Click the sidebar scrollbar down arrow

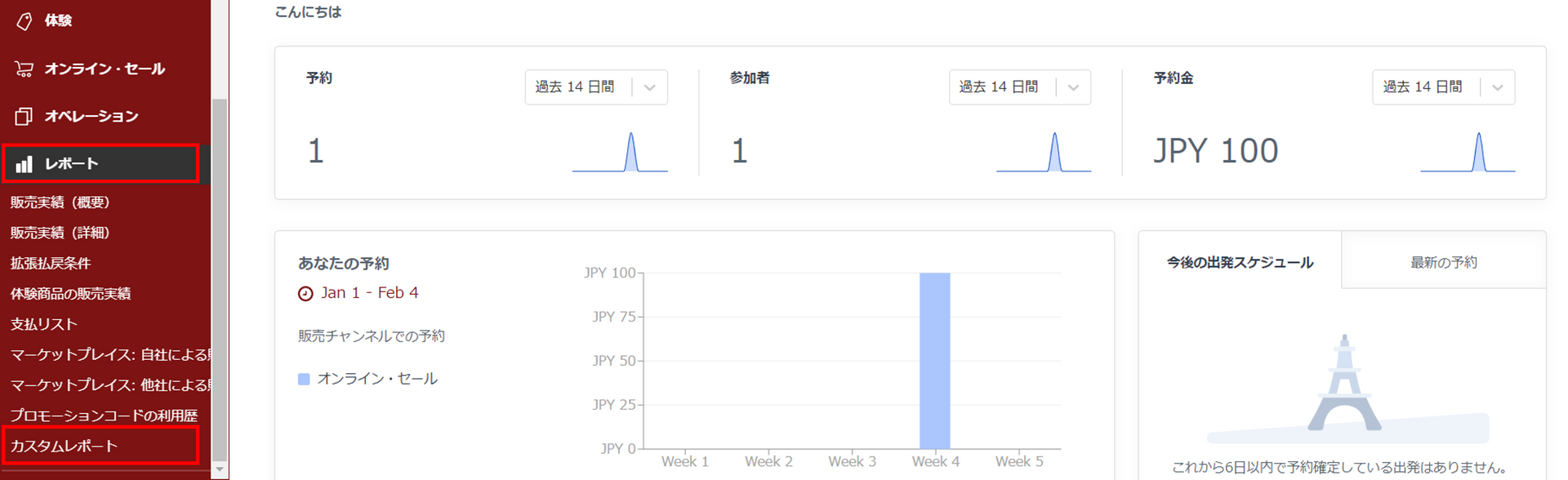point(219,470)
